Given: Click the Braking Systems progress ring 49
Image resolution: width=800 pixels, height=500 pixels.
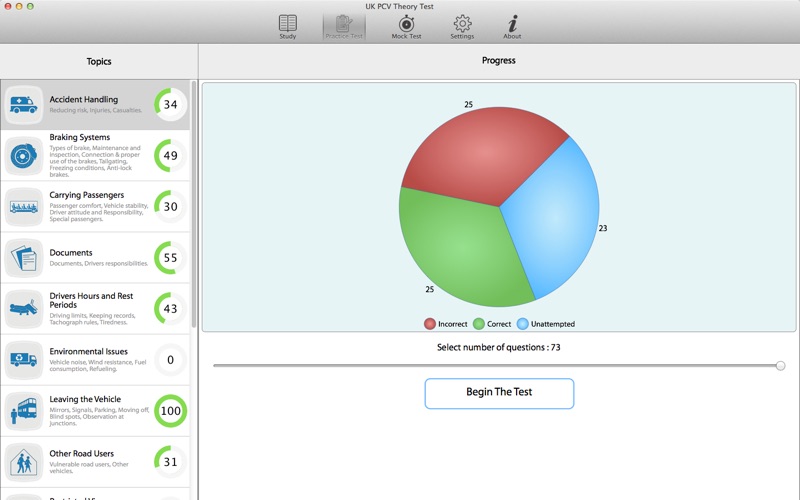Looking at the screenshot, I should (x=170, y=156).
